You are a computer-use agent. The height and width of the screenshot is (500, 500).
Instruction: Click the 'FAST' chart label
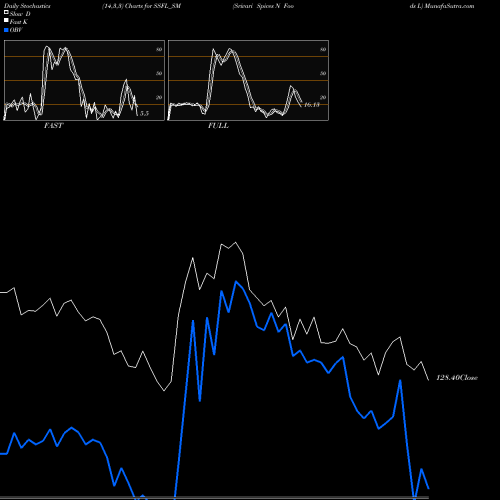[53, 126]
